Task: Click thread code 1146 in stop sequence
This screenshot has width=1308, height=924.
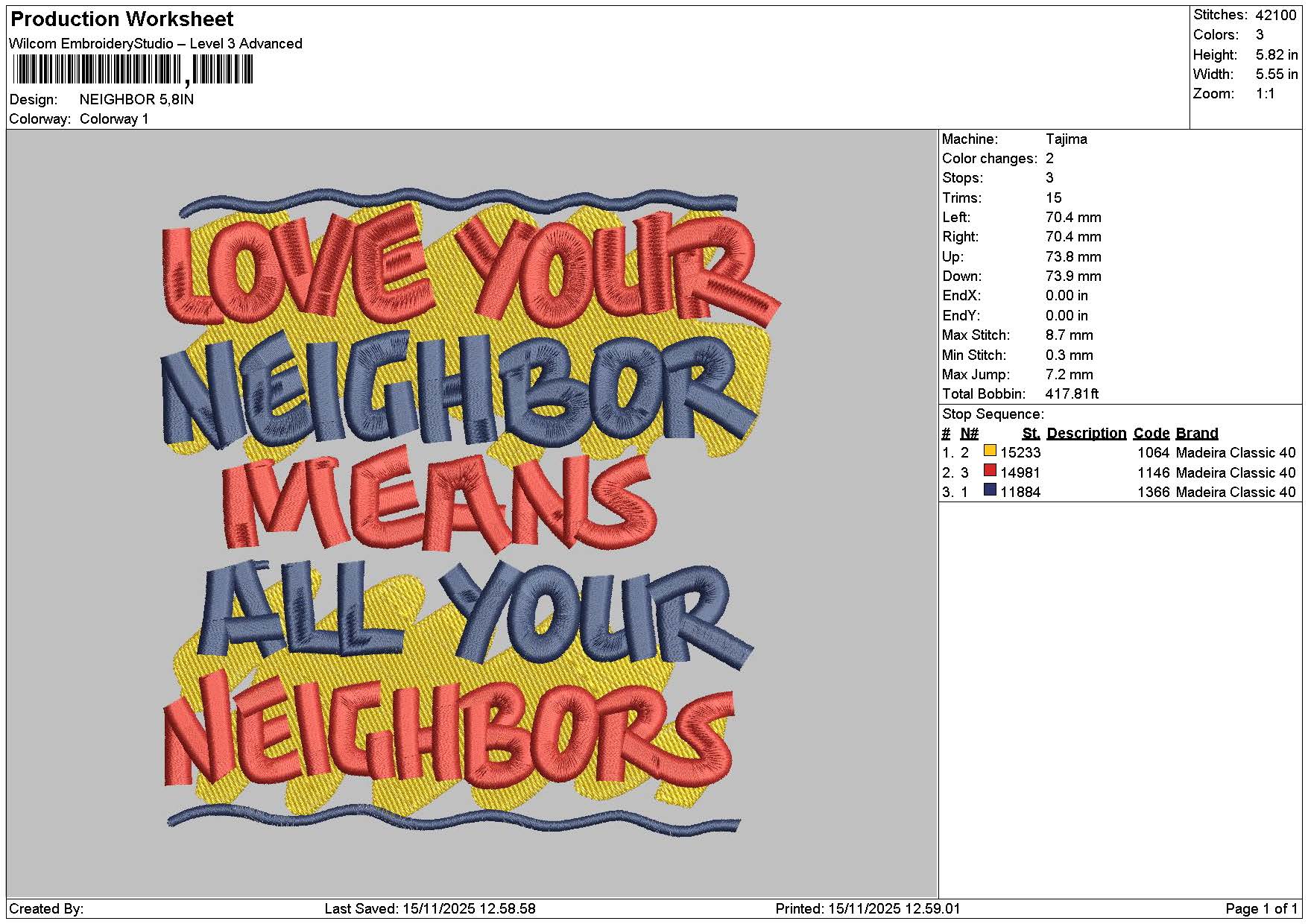Action: point(1154,473)
